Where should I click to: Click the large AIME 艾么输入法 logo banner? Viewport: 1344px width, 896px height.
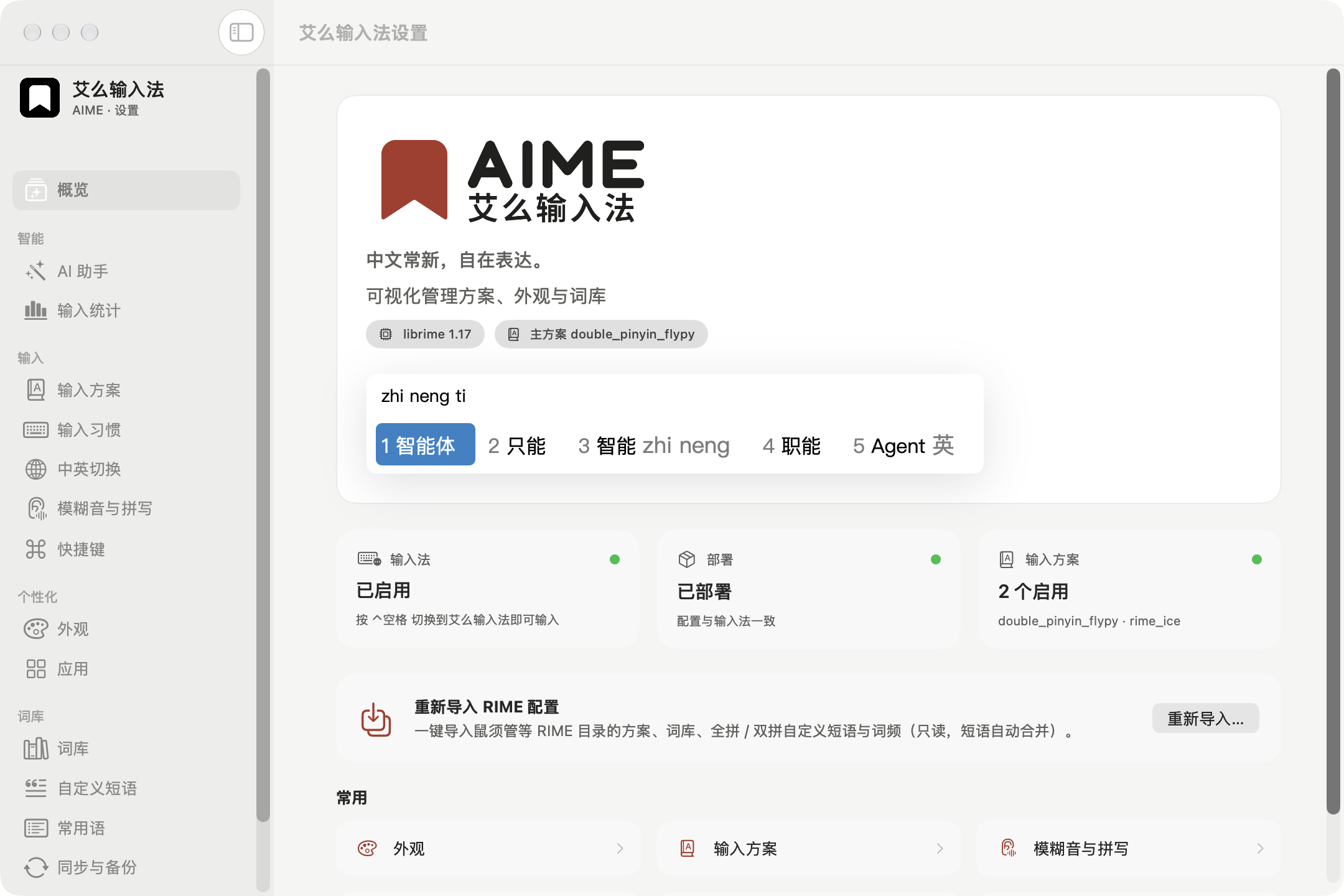[x=513, y=181]
